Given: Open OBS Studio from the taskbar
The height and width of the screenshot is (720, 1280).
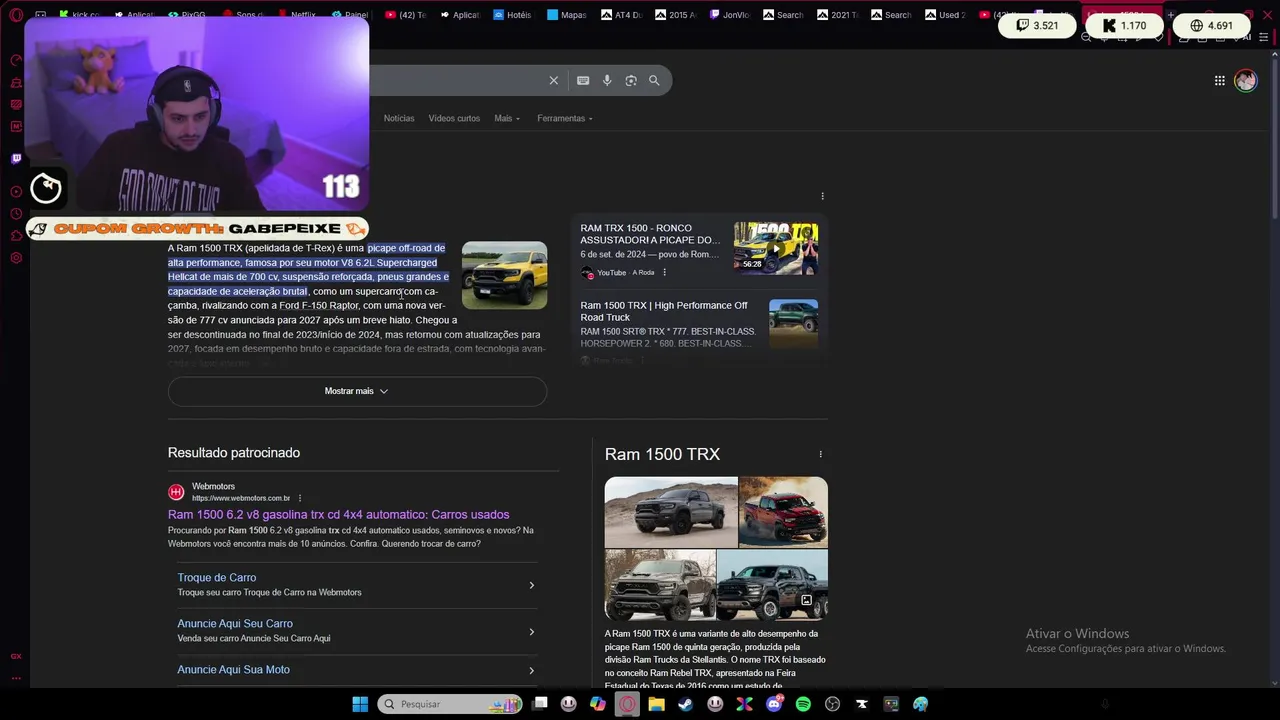Looking at the screenshot, I should click(x=832, y=704).
